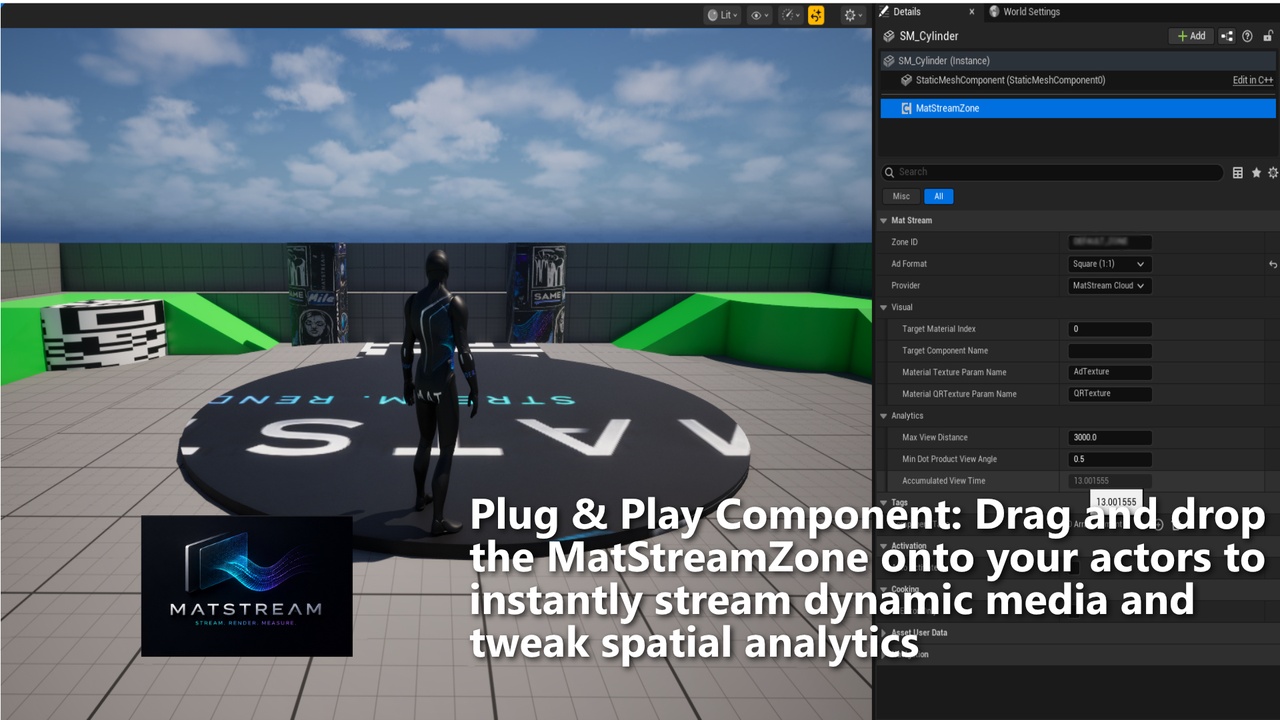The image size is (1280, 720).
Task: Open the Details view options gear
Action: point(1273,173)
